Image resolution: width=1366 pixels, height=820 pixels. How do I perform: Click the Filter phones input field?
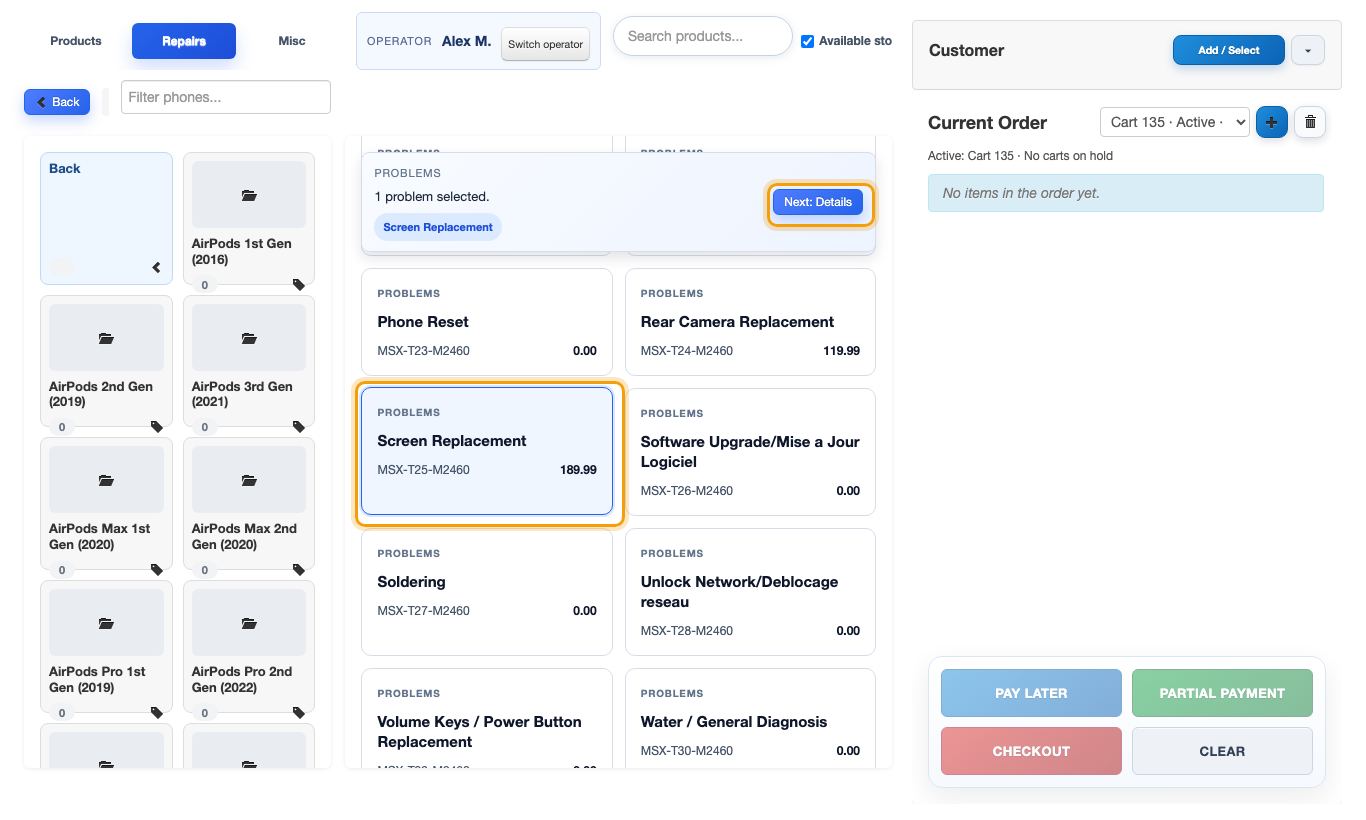[226, 97]
